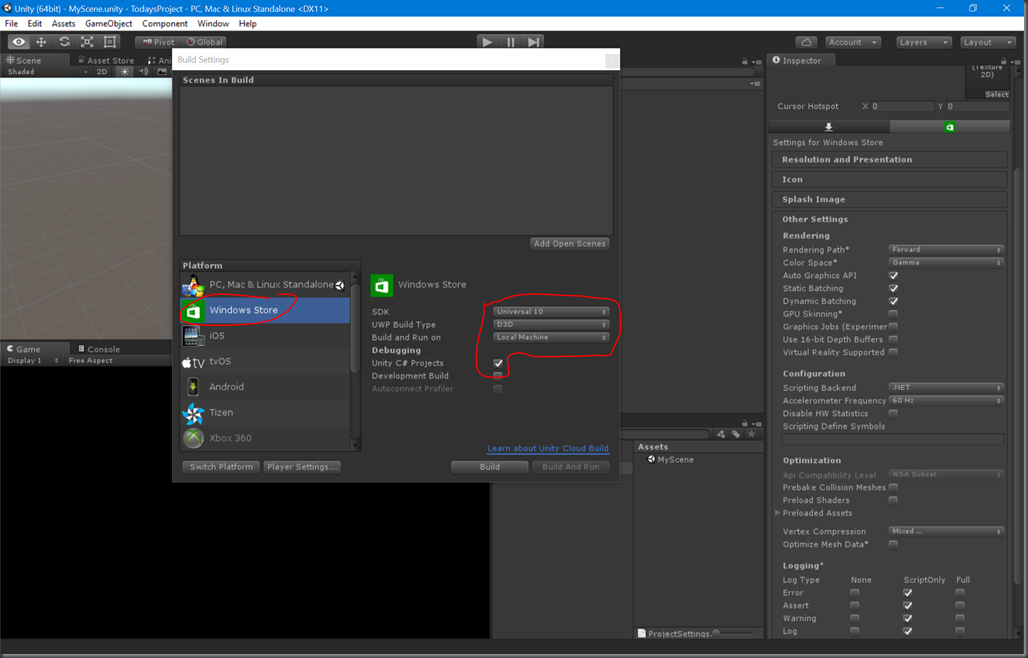Select the Scale tool in toolbar
Screen dimensions: 1028x658
(87, 42)
